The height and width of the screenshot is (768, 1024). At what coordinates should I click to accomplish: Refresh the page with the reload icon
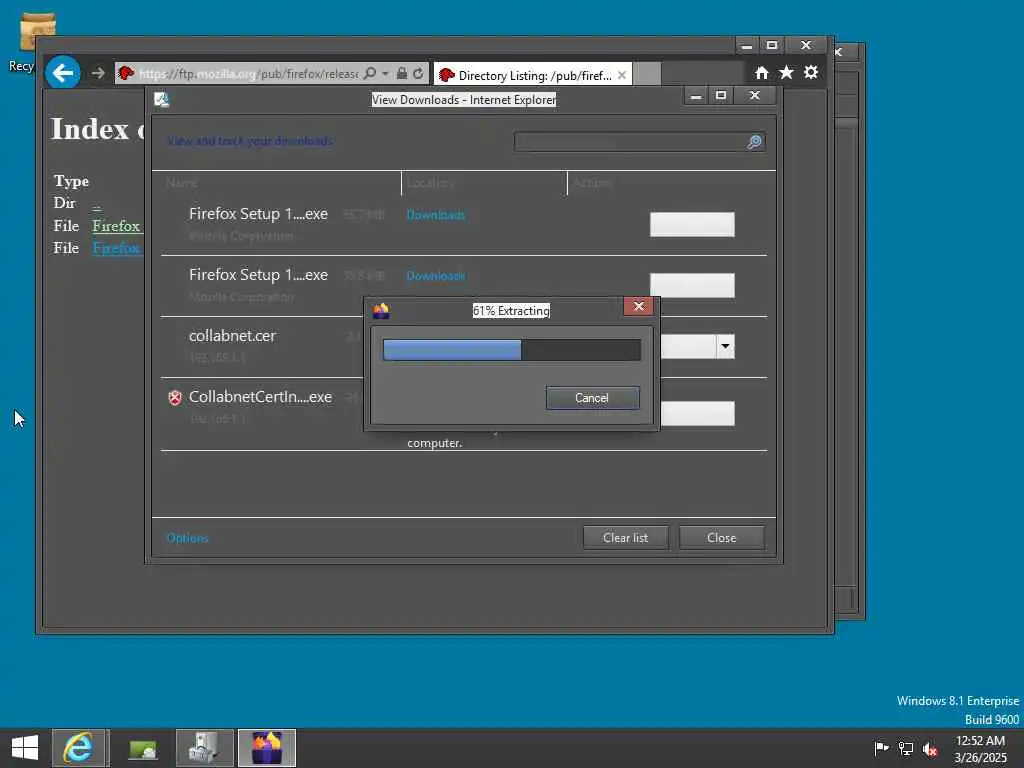[419, 73]
